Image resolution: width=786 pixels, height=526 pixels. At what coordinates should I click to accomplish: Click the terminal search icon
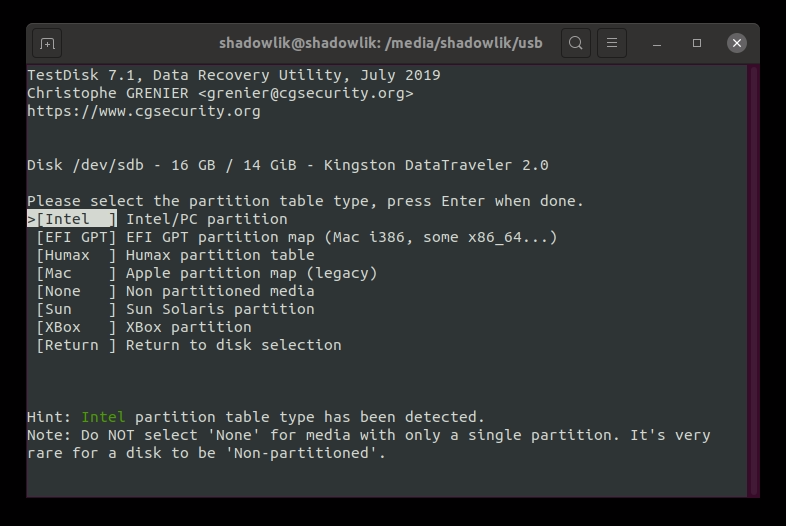[576, 43]
